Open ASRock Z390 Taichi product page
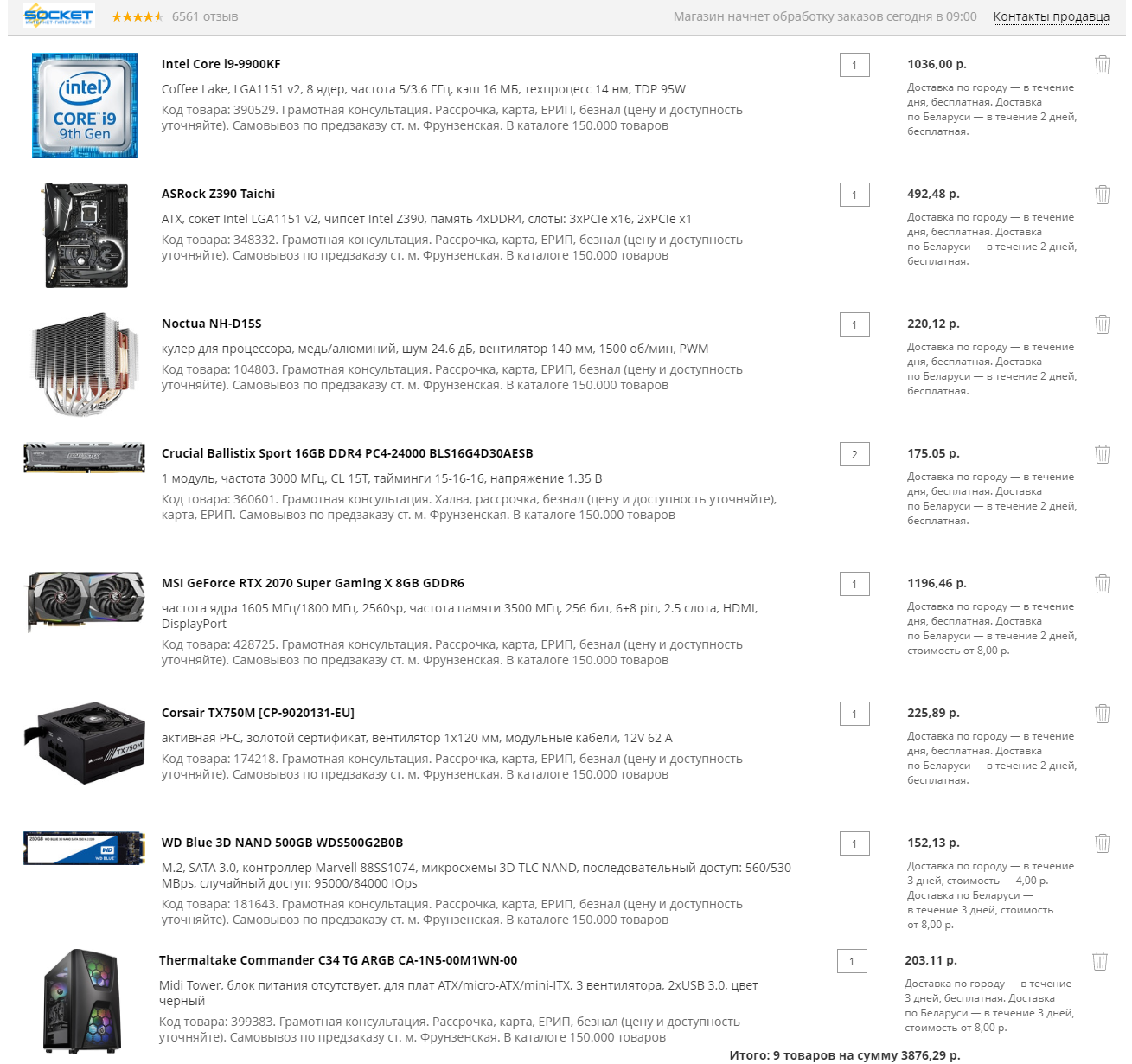Image resolution: width=1132 pixels, height=1064 pixels. (218, 194)
